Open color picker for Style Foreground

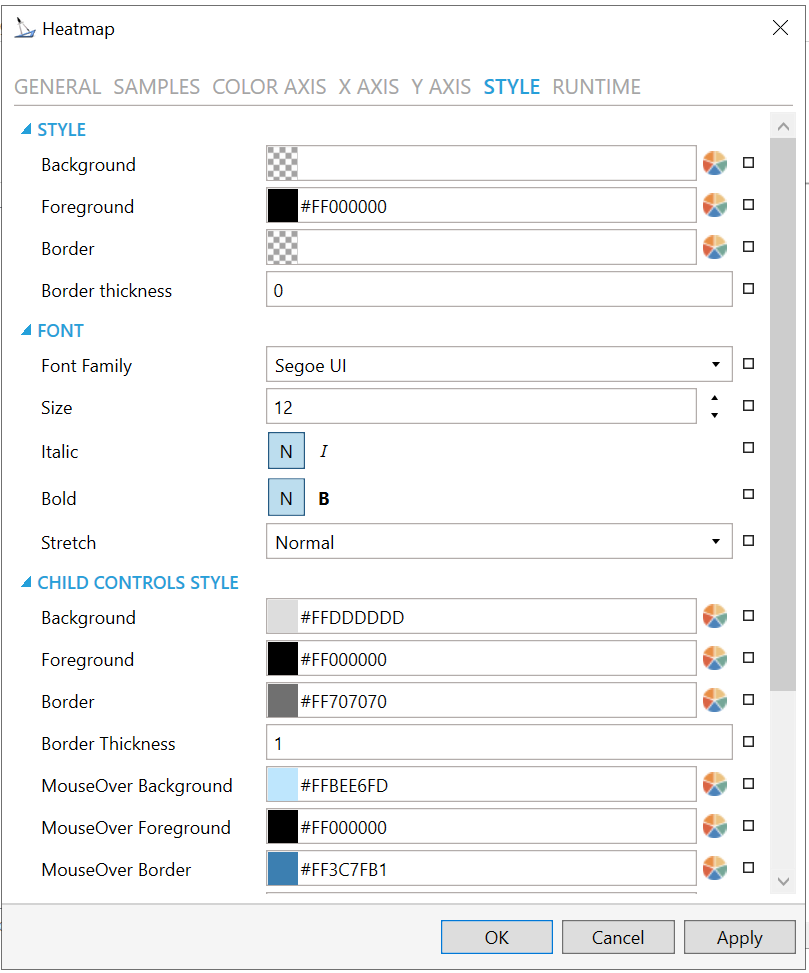(715, 205)
